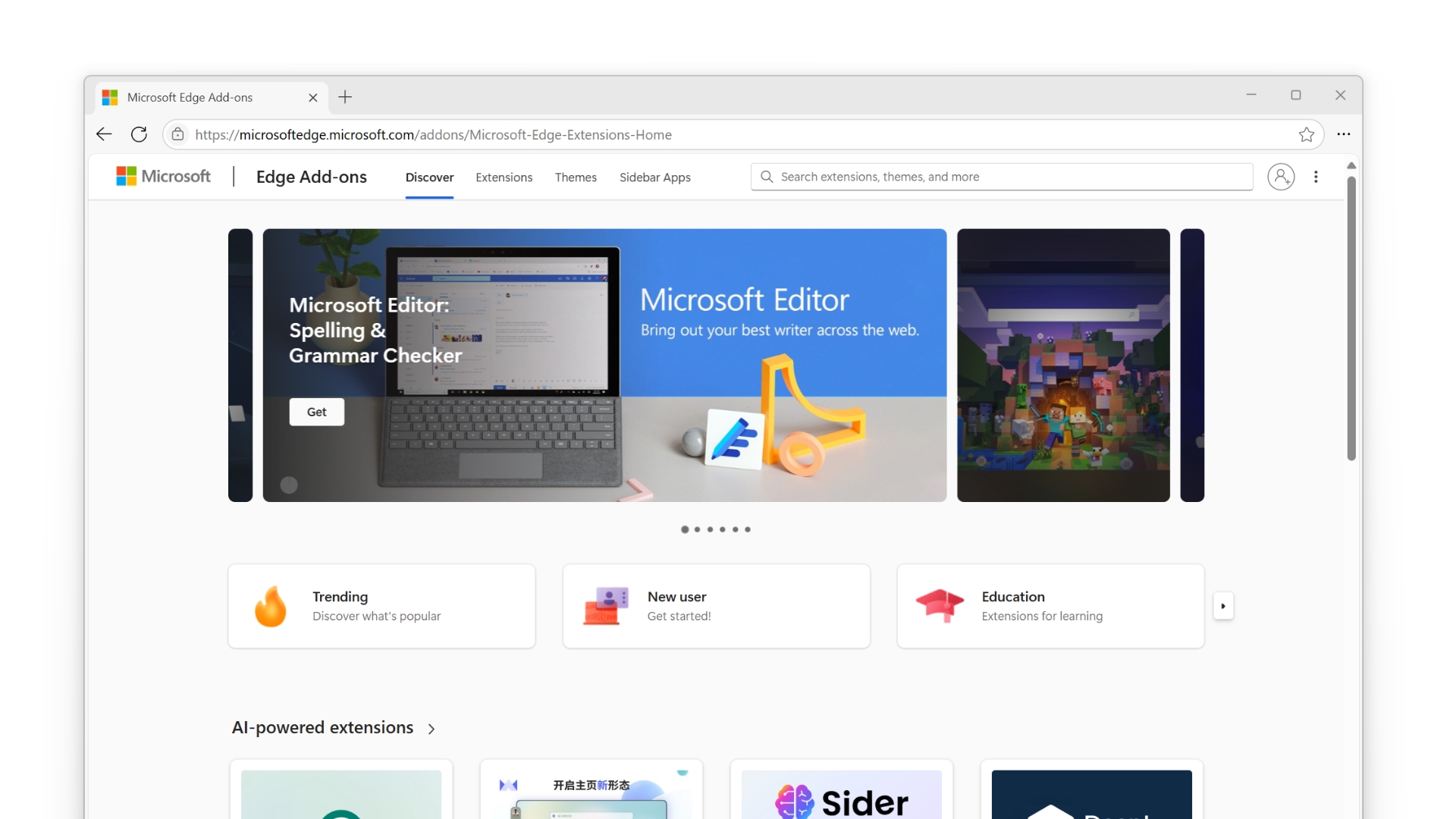
Task: Select the third carousel indicator dot
Action: point(710,529)
